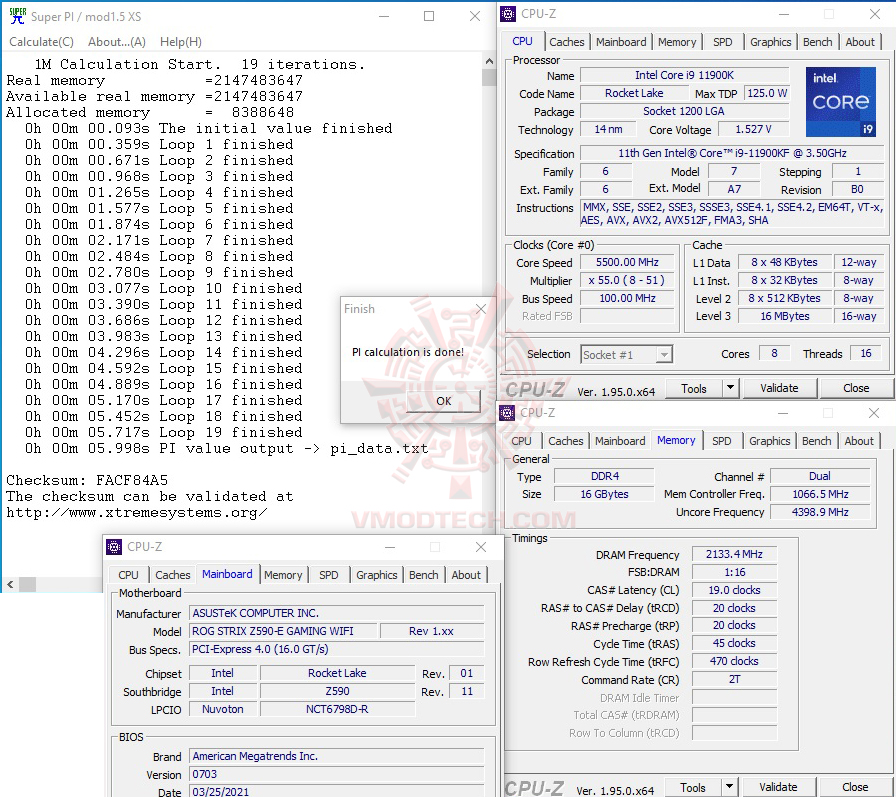
Task: Click Tools button in Memory CPU-Z window
Action: click(x=693, y=787)
